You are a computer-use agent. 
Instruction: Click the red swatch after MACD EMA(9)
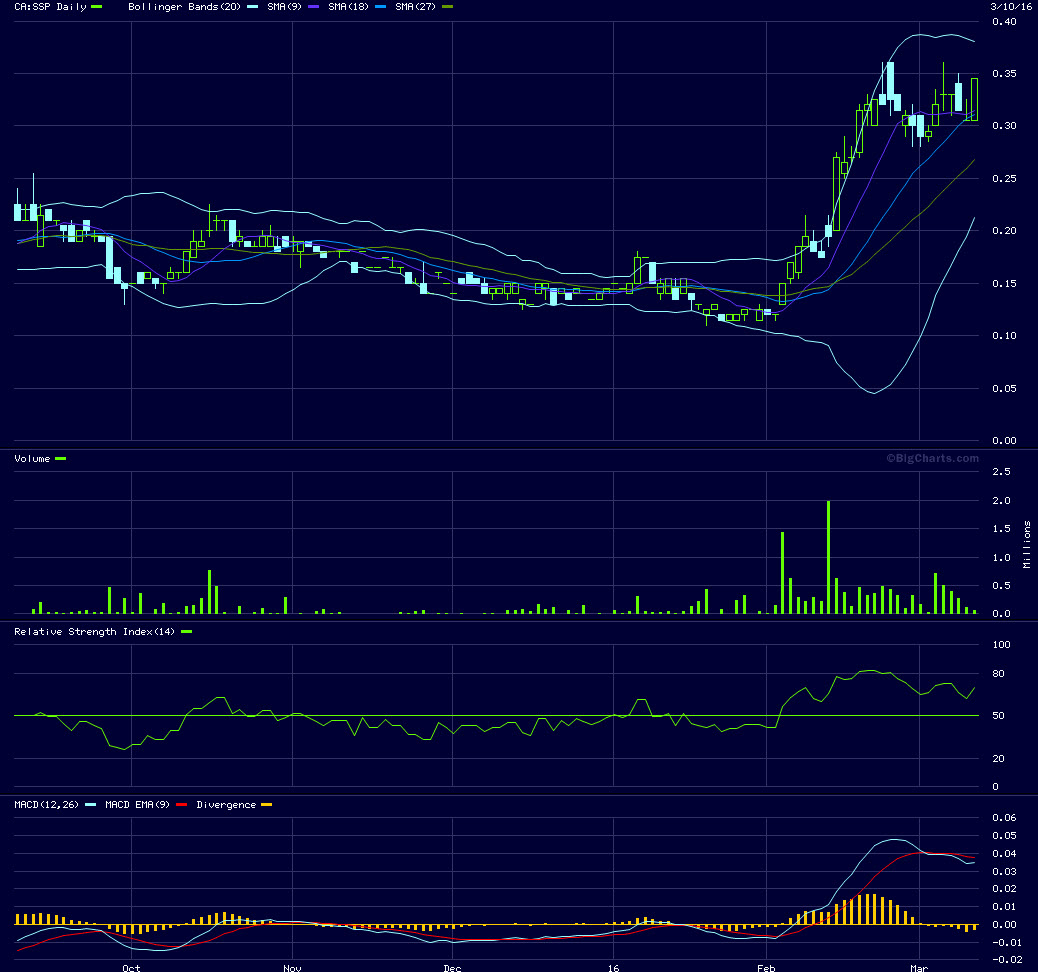coord(181,804)
